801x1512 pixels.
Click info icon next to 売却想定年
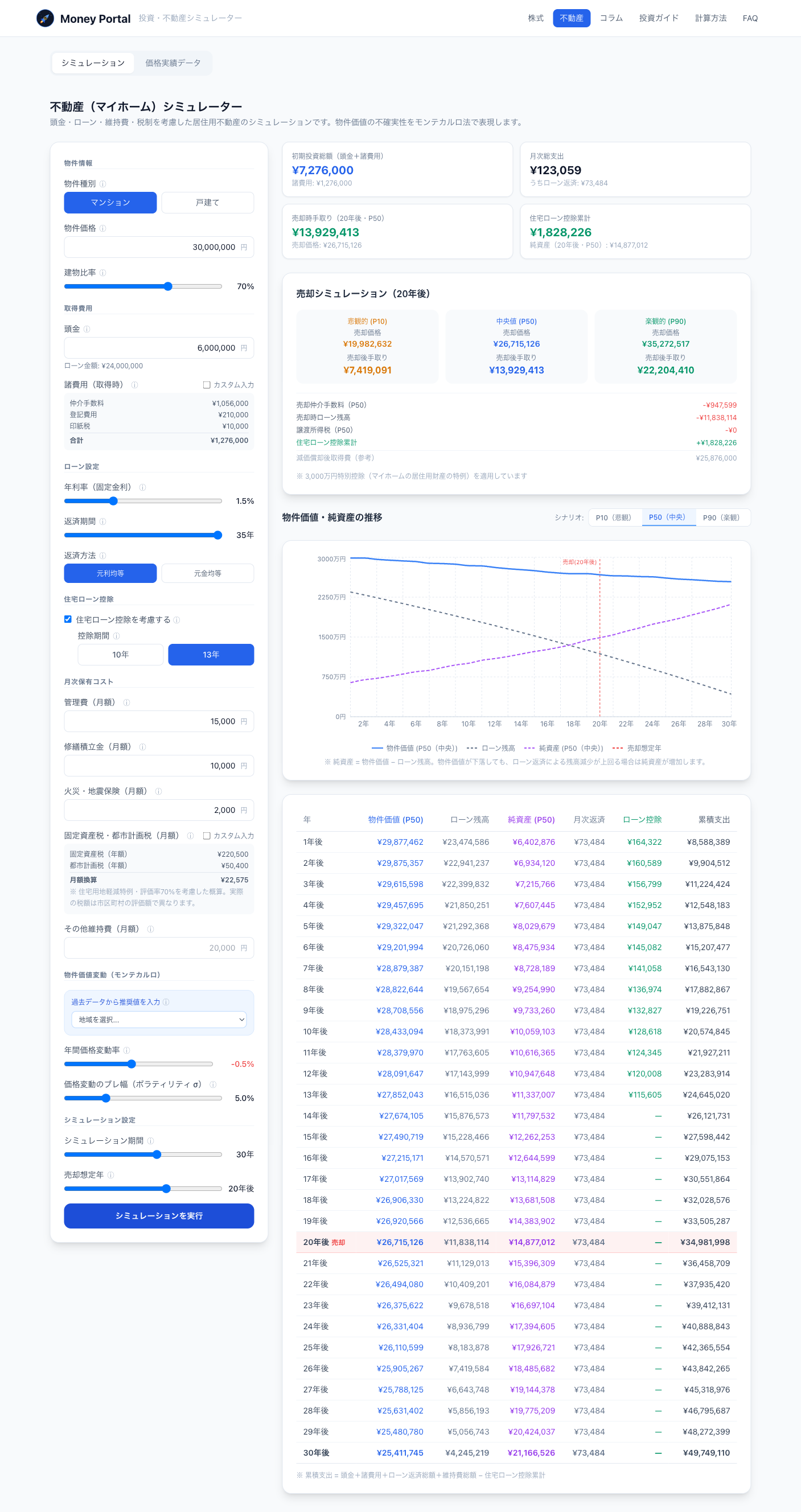[x=111, y=1174]
